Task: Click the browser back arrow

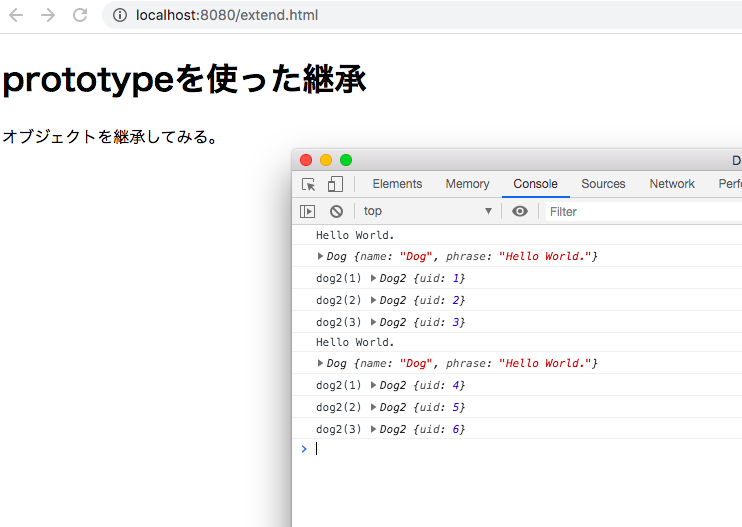Action: 16,15
